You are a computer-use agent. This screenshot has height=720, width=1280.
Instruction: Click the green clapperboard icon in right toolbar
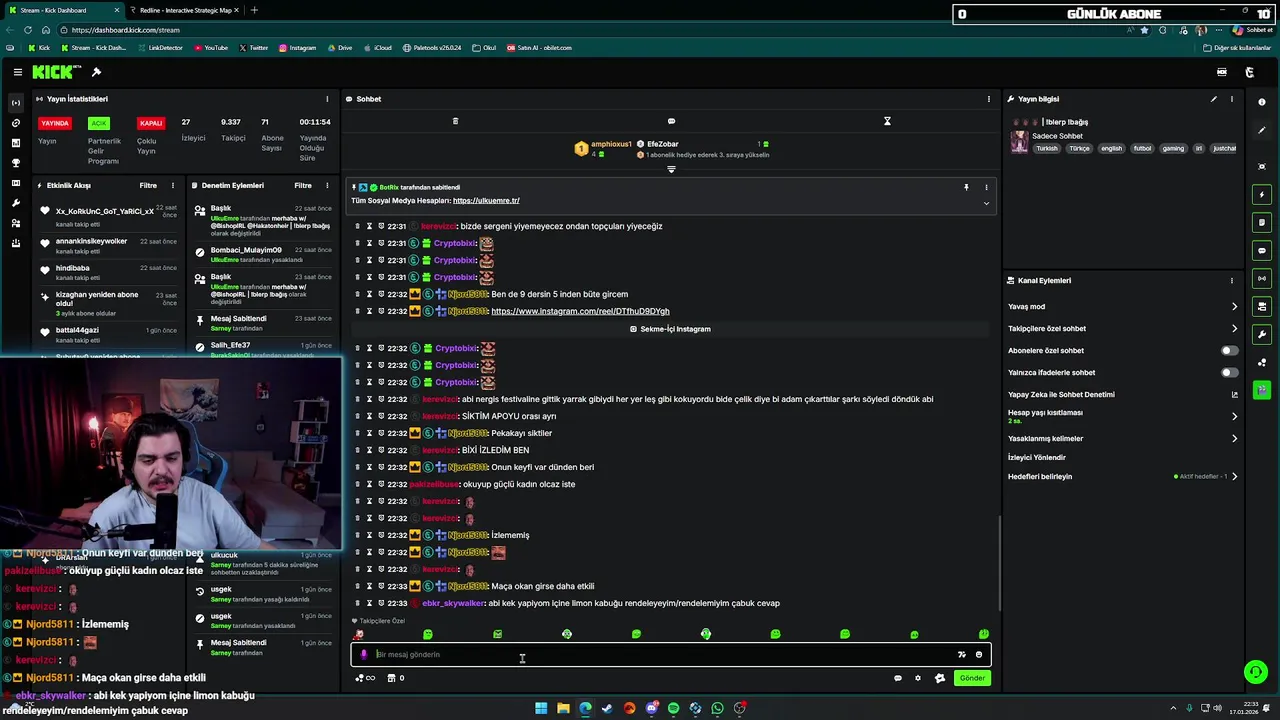tap(1262, 390)
